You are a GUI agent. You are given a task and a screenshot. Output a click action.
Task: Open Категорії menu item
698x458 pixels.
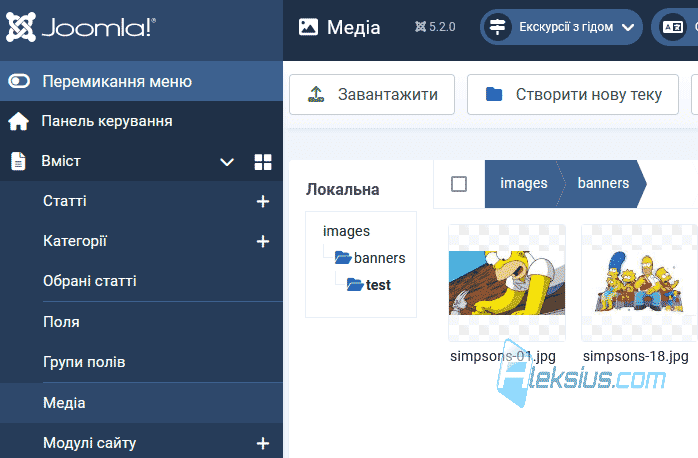click(x=75, y=241)
